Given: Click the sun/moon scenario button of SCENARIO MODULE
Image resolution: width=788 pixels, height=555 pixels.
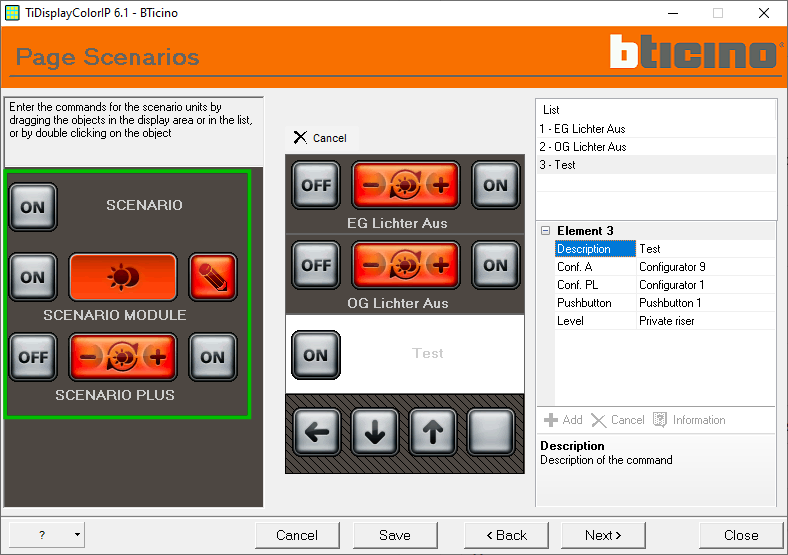Looking at the screenshot, I should (123, 277).
